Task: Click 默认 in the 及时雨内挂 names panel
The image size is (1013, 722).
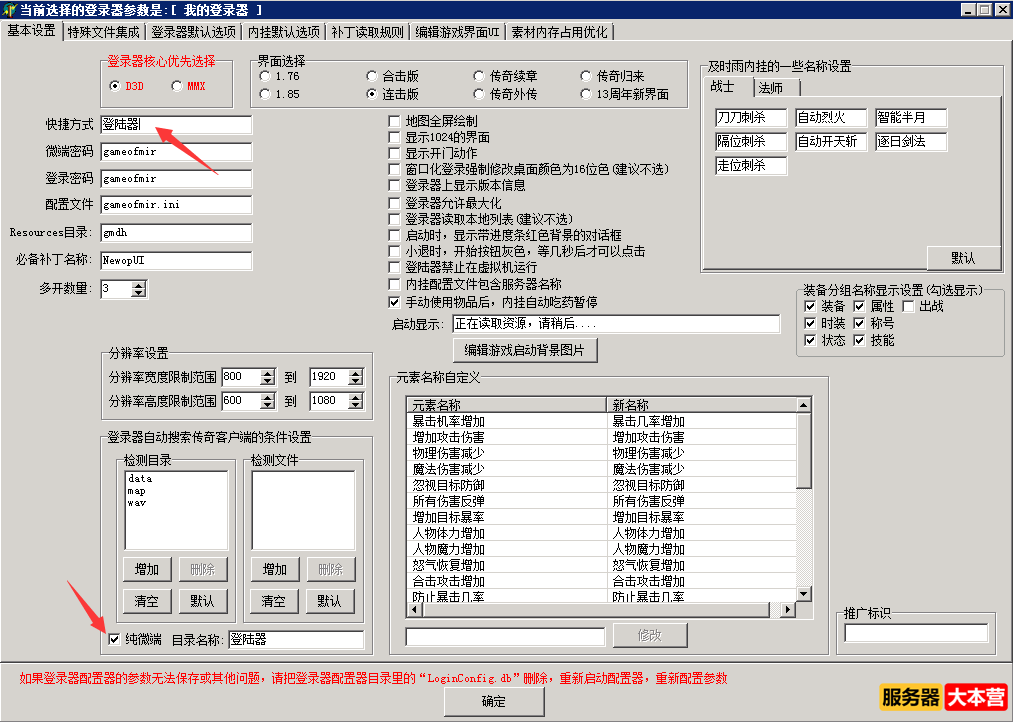Action: [963, 258]
